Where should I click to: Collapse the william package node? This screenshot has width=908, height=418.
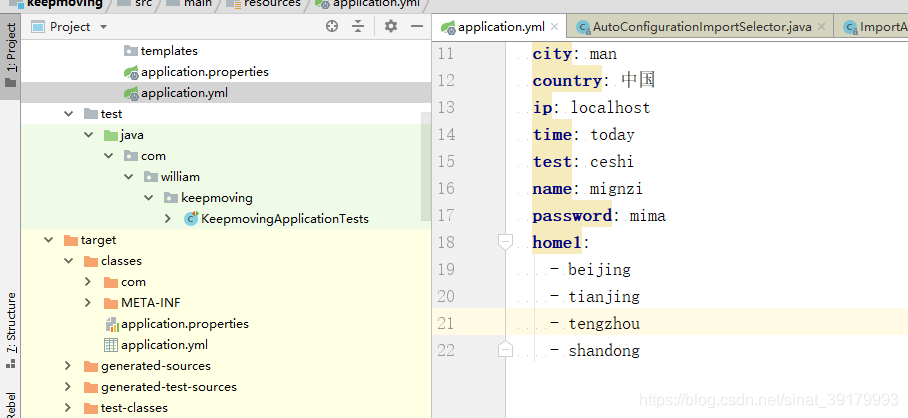[129, 177]
